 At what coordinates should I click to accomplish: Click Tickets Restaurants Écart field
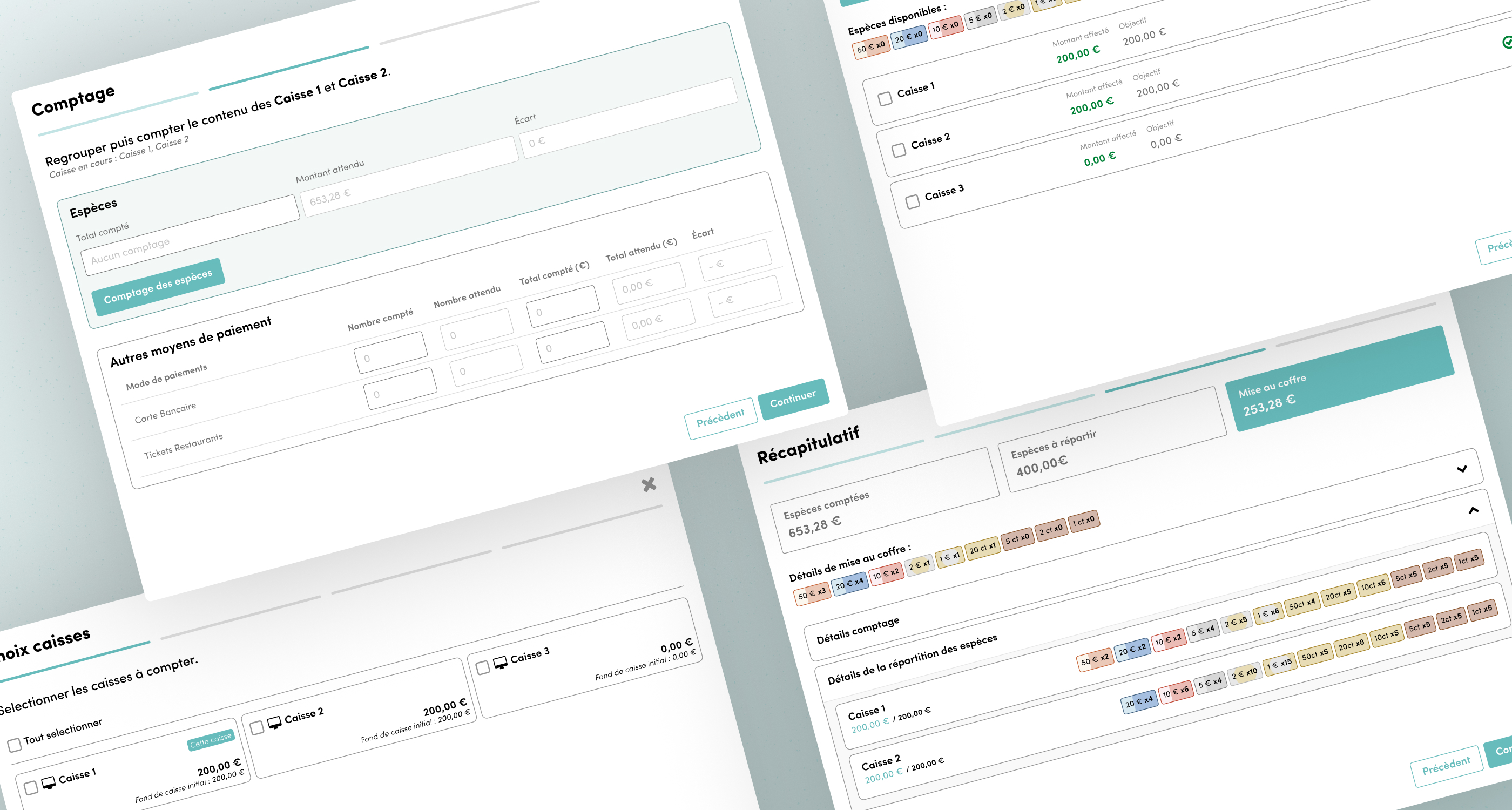click(x=744, y=296)
